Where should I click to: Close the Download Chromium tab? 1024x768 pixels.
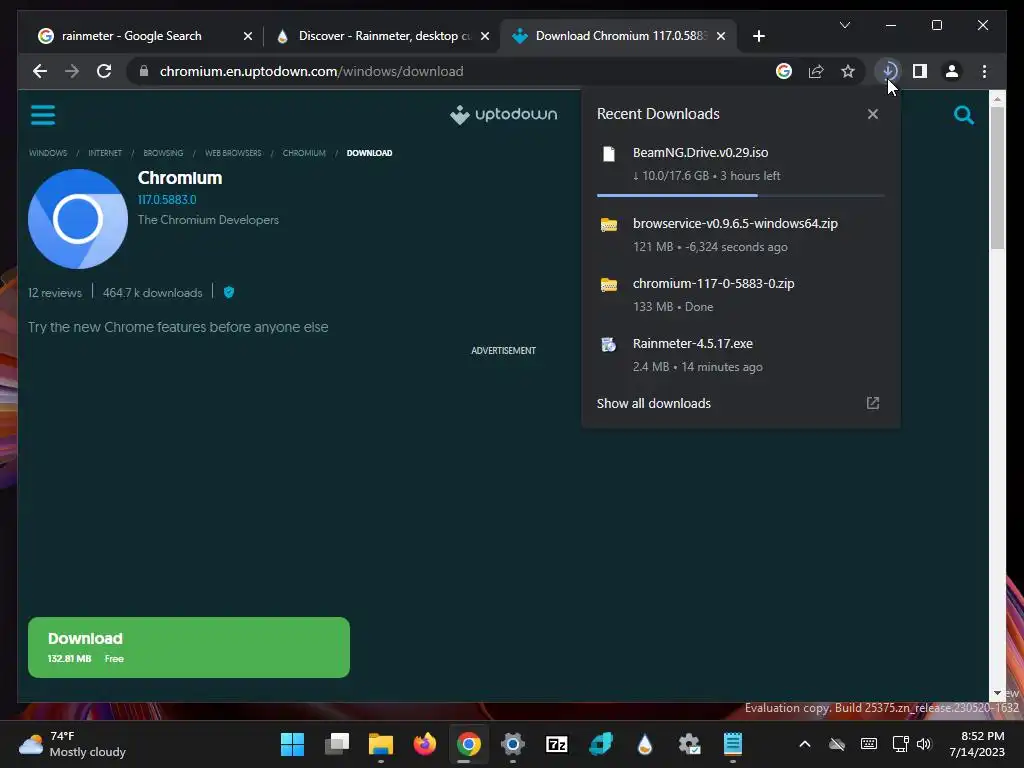click(720, 37)
